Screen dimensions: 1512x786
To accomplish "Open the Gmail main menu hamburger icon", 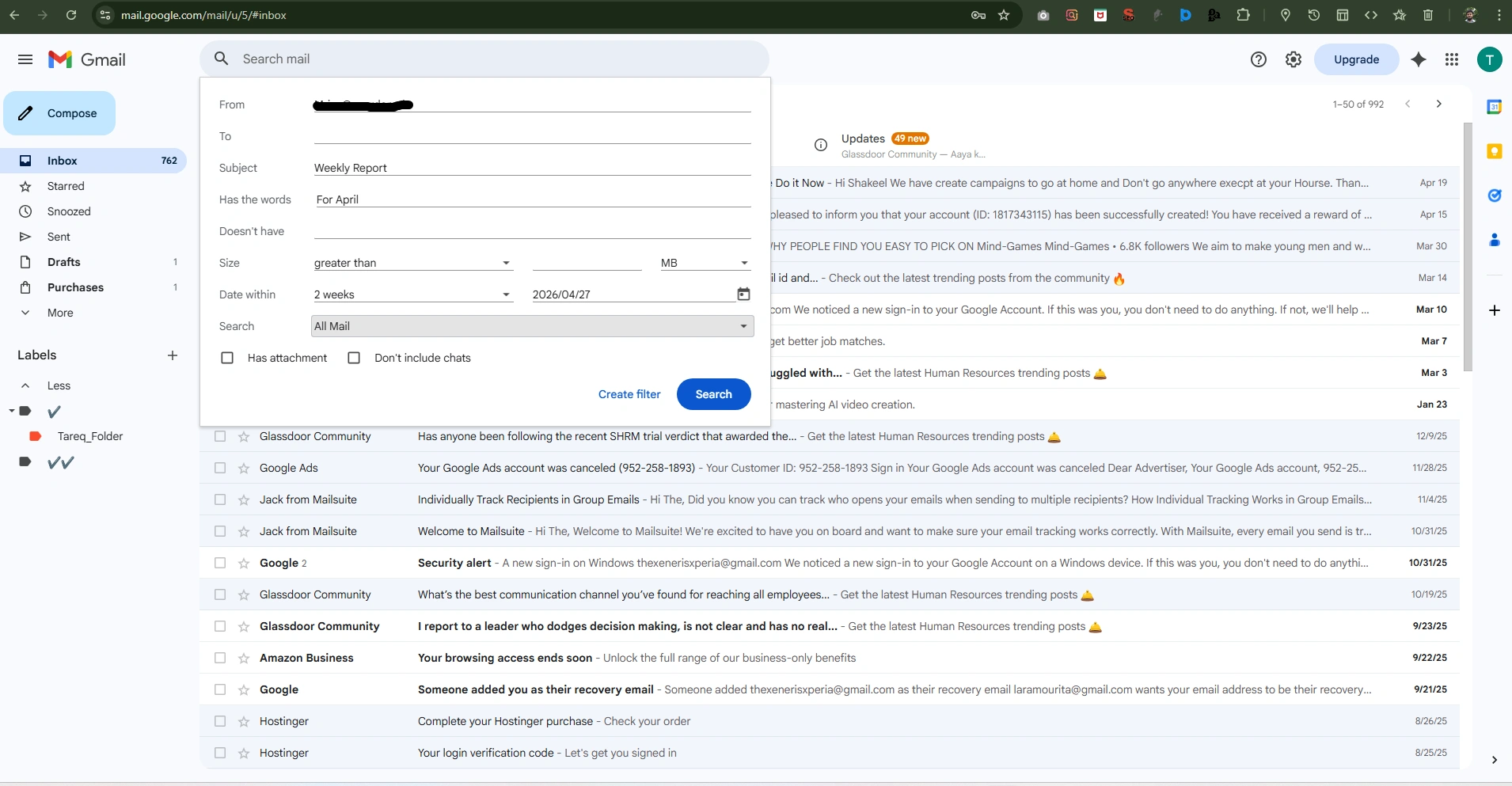I will click(x=25, y=59).
